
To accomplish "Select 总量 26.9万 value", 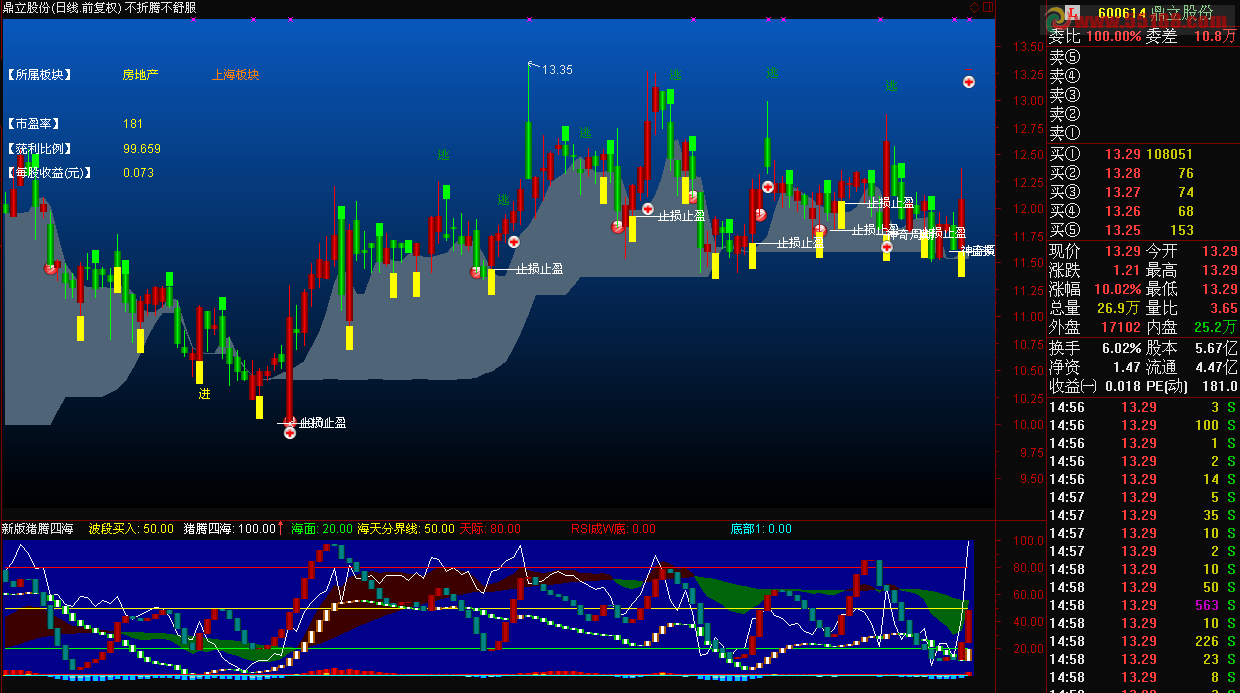I will click(1117, 308).
